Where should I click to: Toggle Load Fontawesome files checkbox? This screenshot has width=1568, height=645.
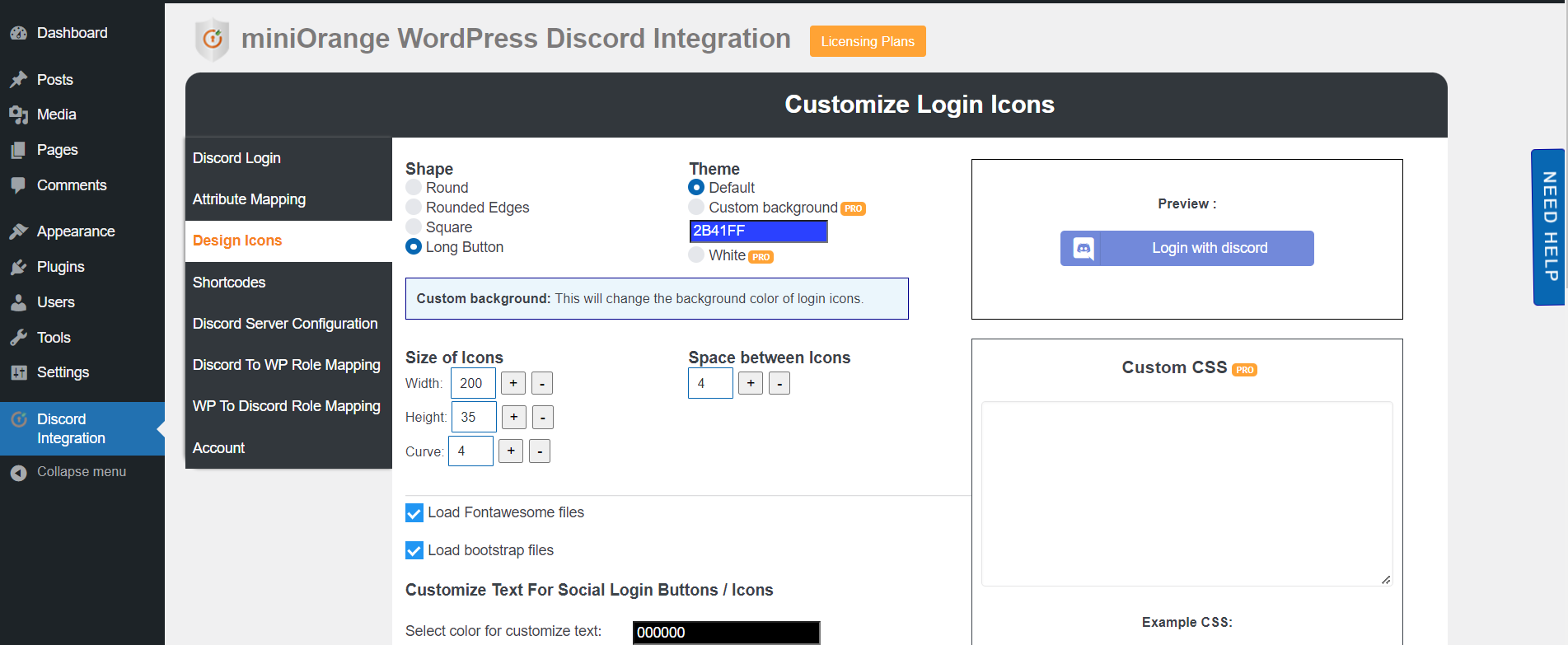pyautogui.click(x=414, y=513)
